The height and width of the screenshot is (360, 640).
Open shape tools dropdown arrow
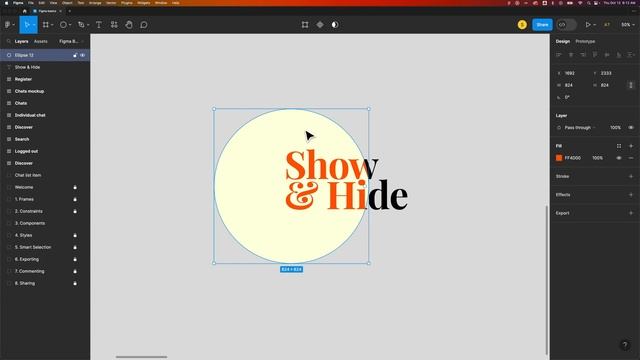70,25
